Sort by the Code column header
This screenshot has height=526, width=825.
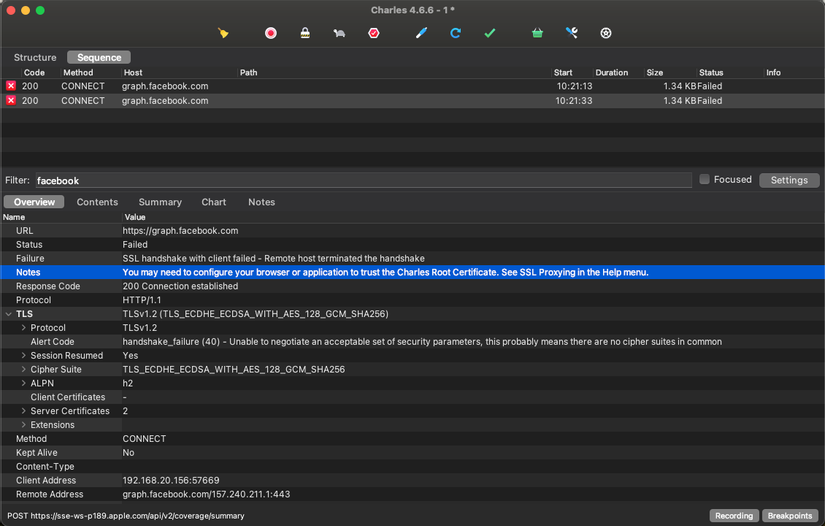[x=34, y=73]
